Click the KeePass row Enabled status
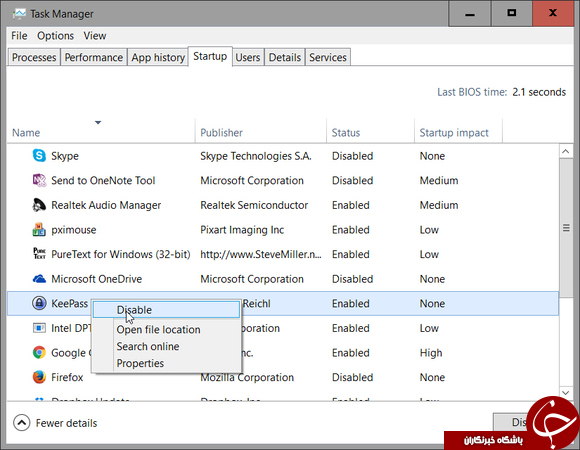The image size is (580, 450). point(350,304)
